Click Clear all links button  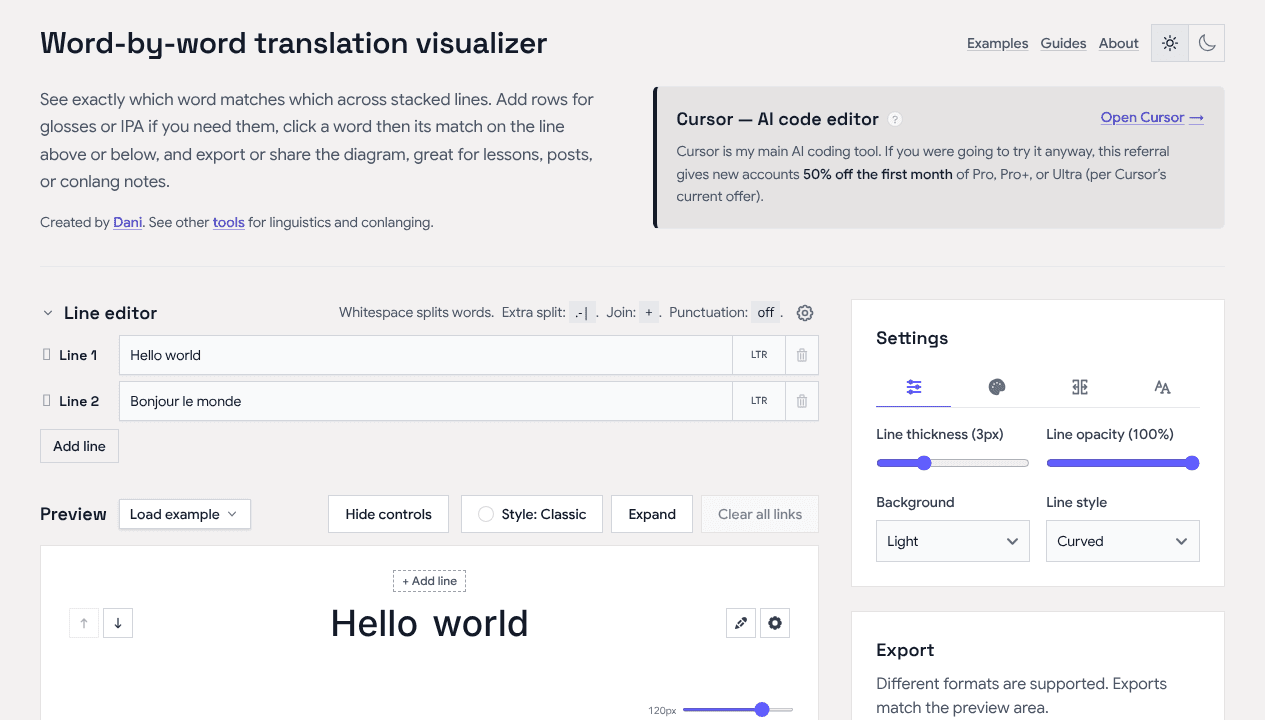click(760, 514)
